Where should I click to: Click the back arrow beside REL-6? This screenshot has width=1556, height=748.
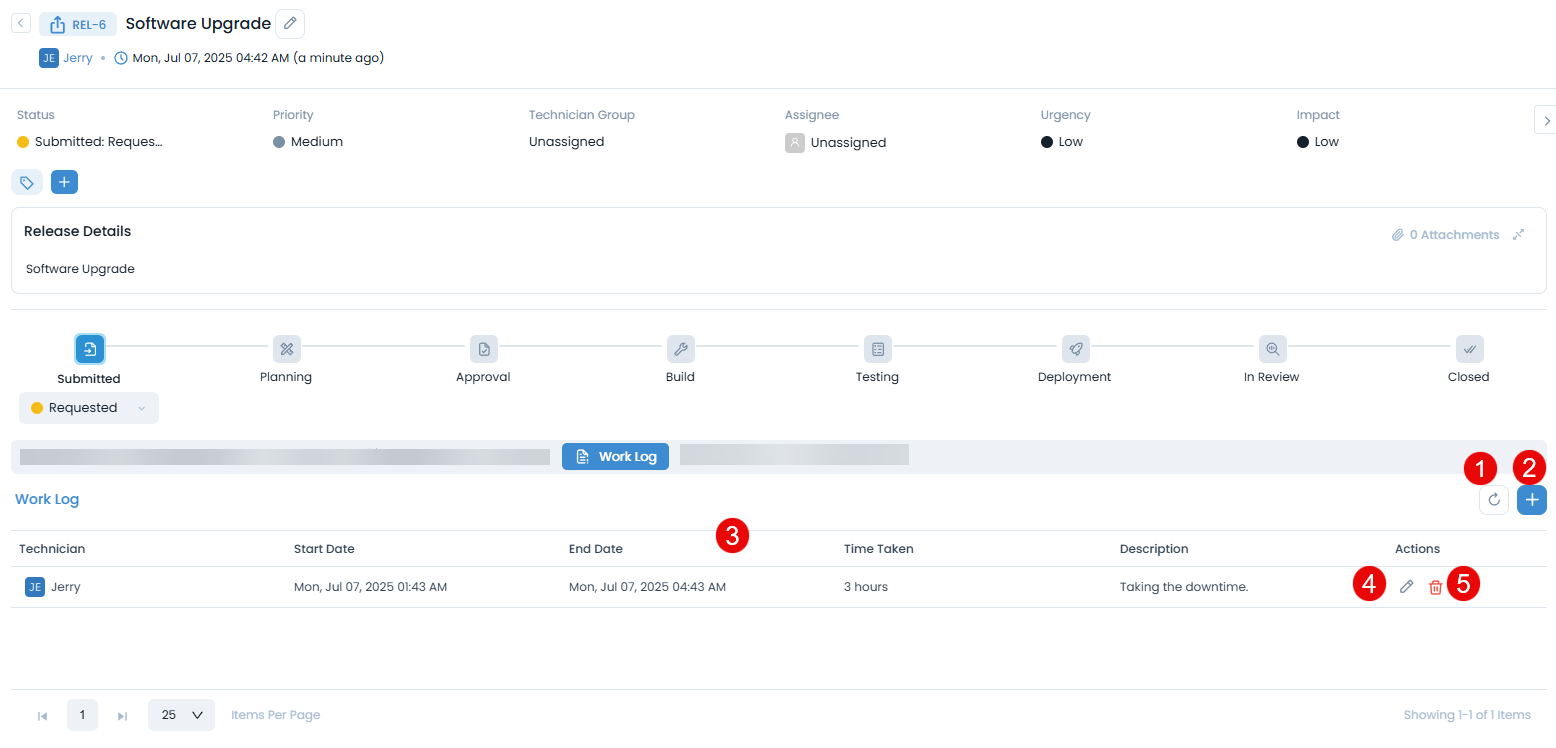coord(21,23)
